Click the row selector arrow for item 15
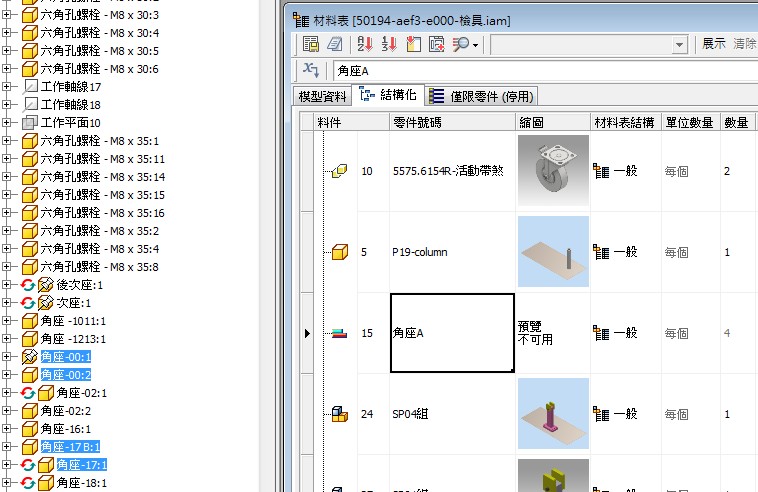The image size is (758, 492). (x=307, y=333)
